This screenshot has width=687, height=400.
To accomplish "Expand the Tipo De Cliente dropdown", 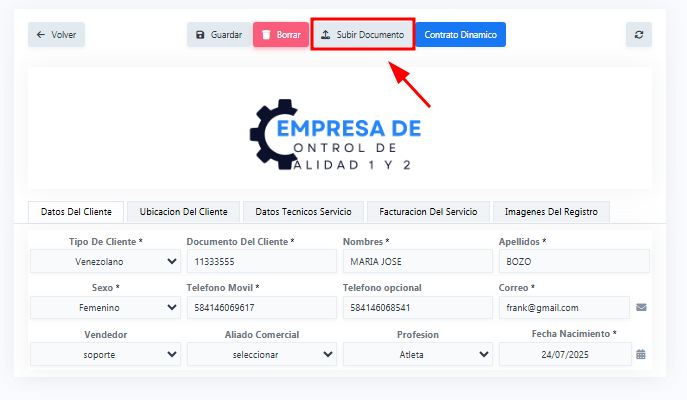I will point(105,262).
